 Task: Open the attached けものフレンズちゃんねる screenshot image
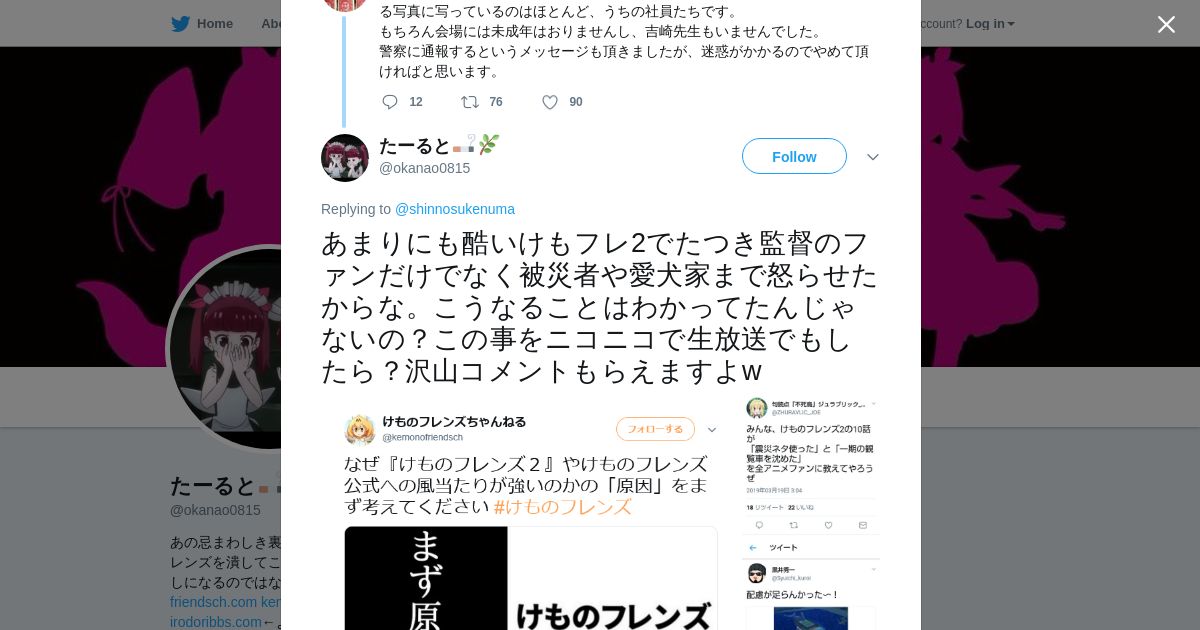531,514
